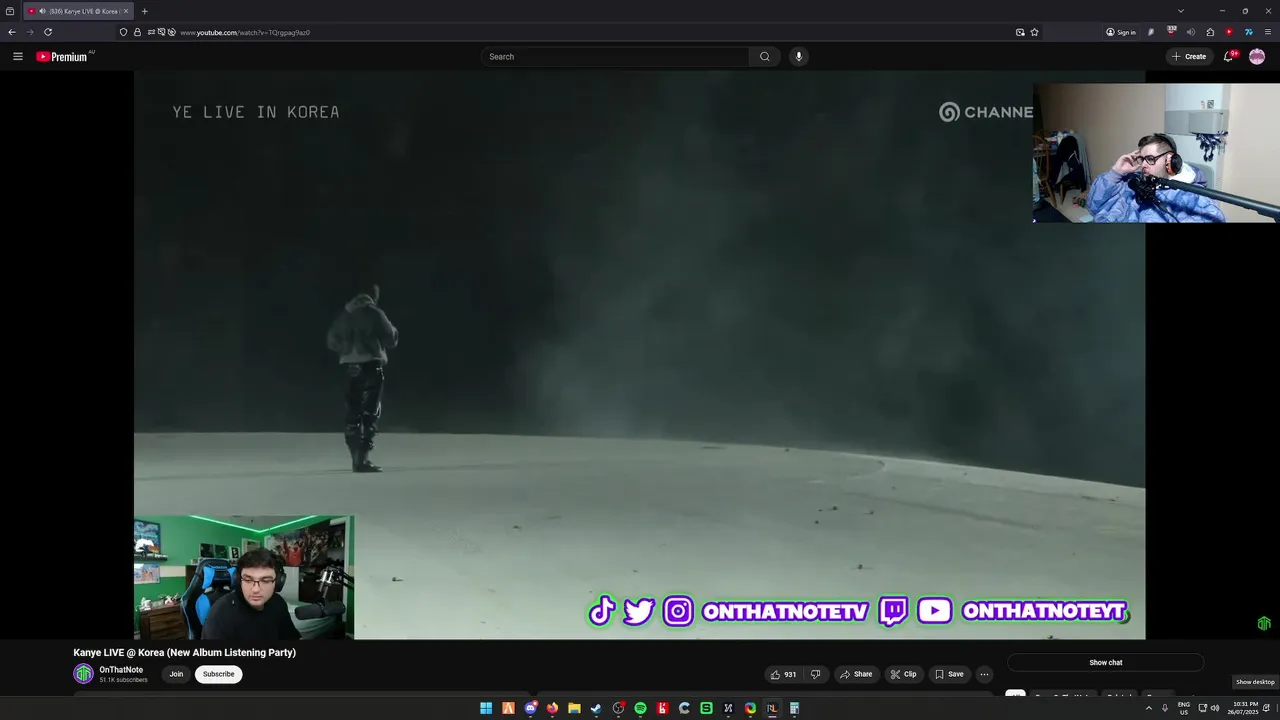The width and height of the screenshot is (1280, 720).
Task: Subscribe to OnThatNote channel
Action: pyautogui.click(x=218, y=674)
